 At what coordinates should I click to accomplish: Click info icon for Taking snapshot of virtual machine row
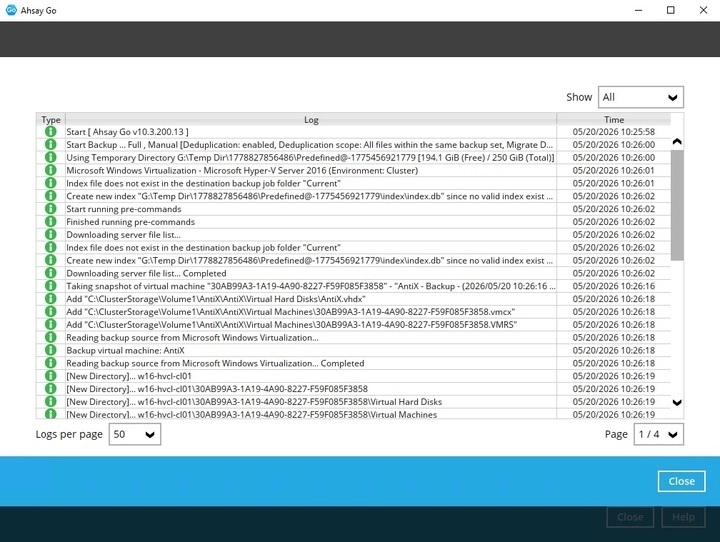tap(51, 286)
